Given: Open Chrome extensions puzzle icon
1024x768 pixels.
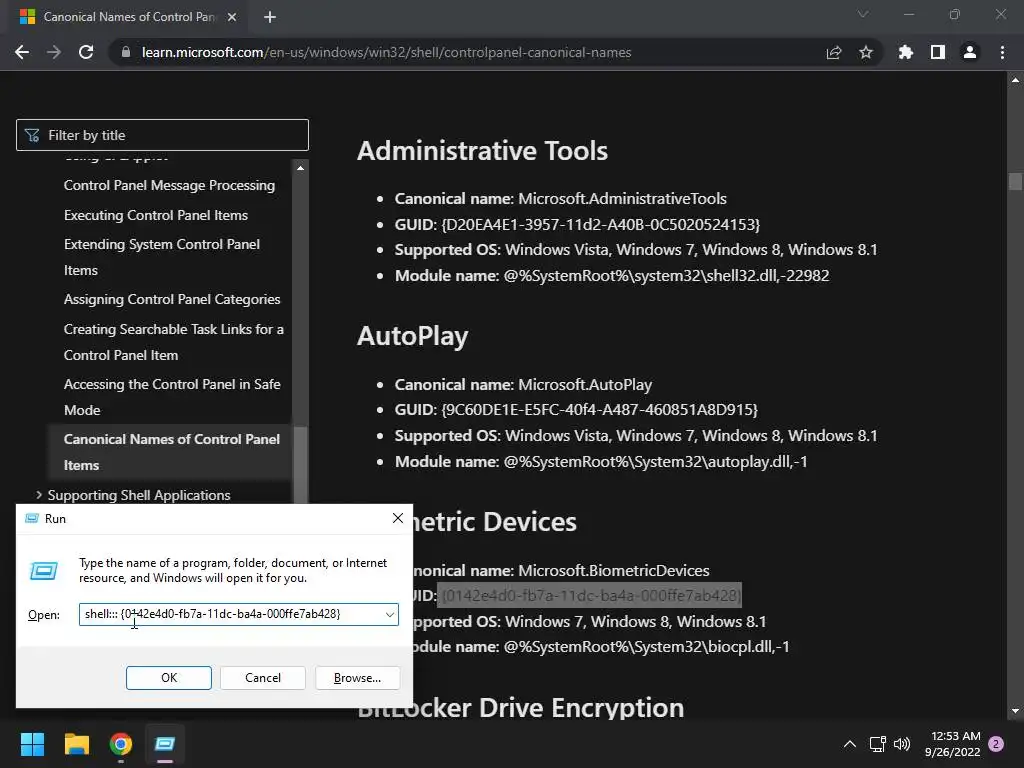Looking at the screenshot, I should [x=905, y=52].
